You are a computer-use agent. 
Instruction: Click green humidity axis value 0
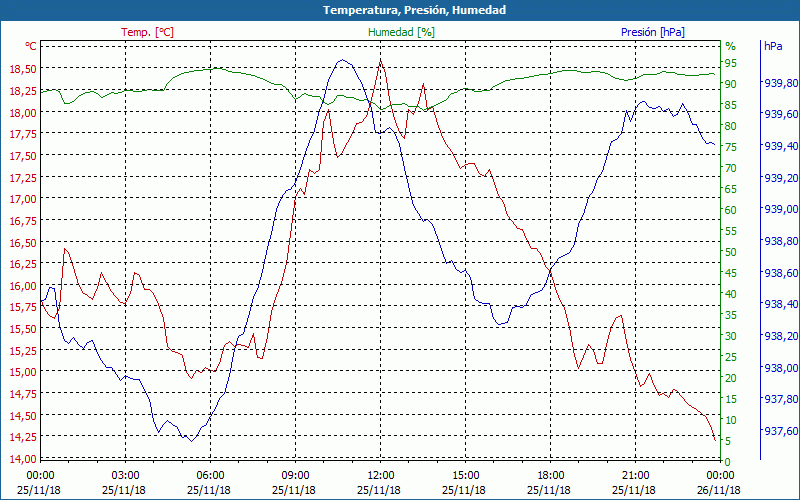728,462
